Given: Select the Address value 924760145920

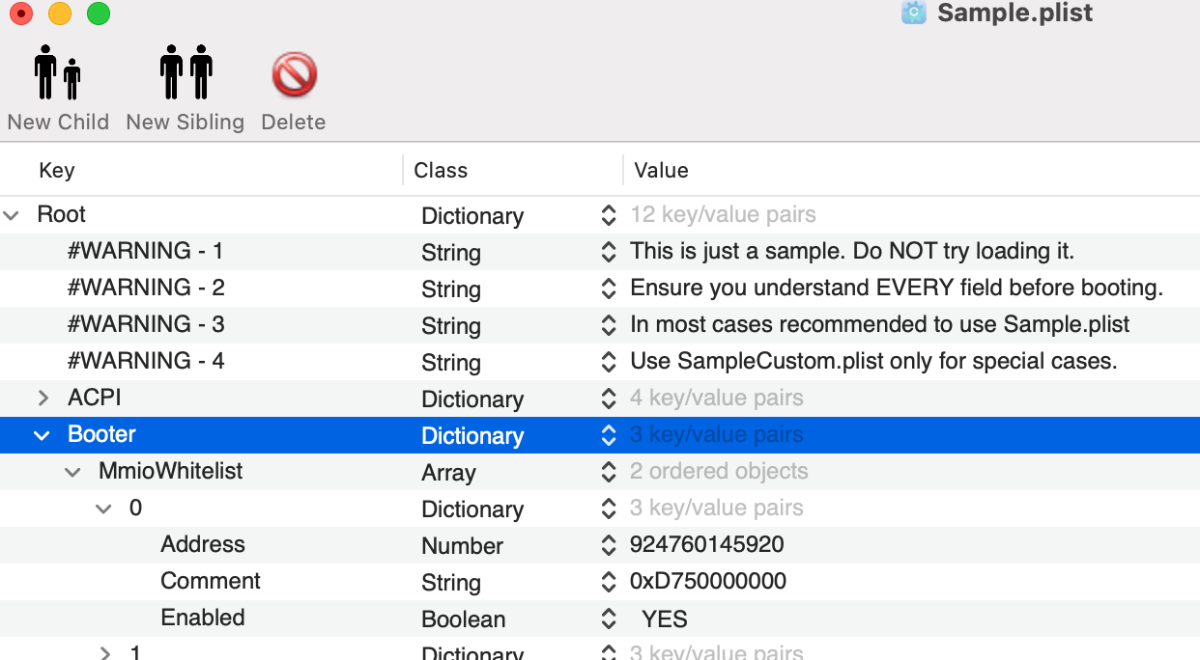Looking at the screenshot, I should pyautogui.click(x=706, y=545).
